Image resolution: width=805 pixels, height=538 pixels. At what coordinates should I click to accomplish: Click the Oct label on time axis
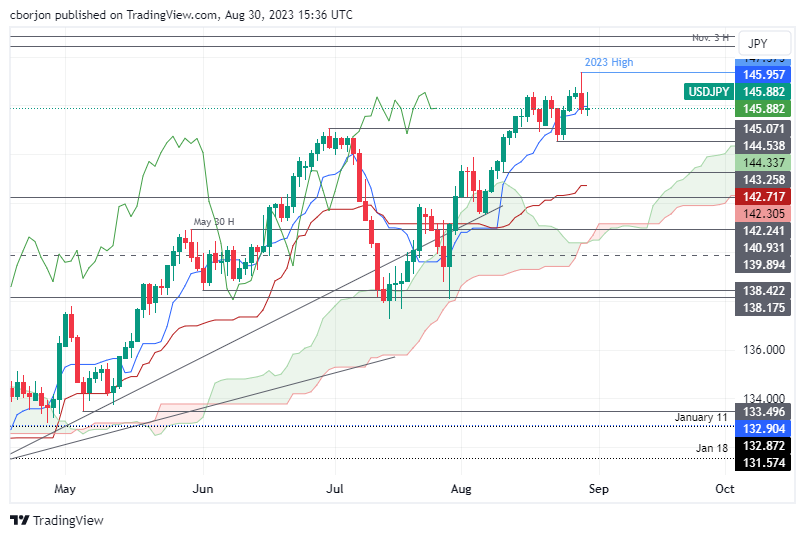coord(725,489)
